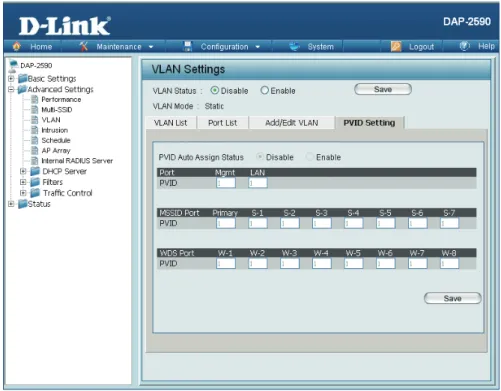Click the Configuration floppy disk icon
The width and height of the screenshot is (501, 391).
coord(188,46)
